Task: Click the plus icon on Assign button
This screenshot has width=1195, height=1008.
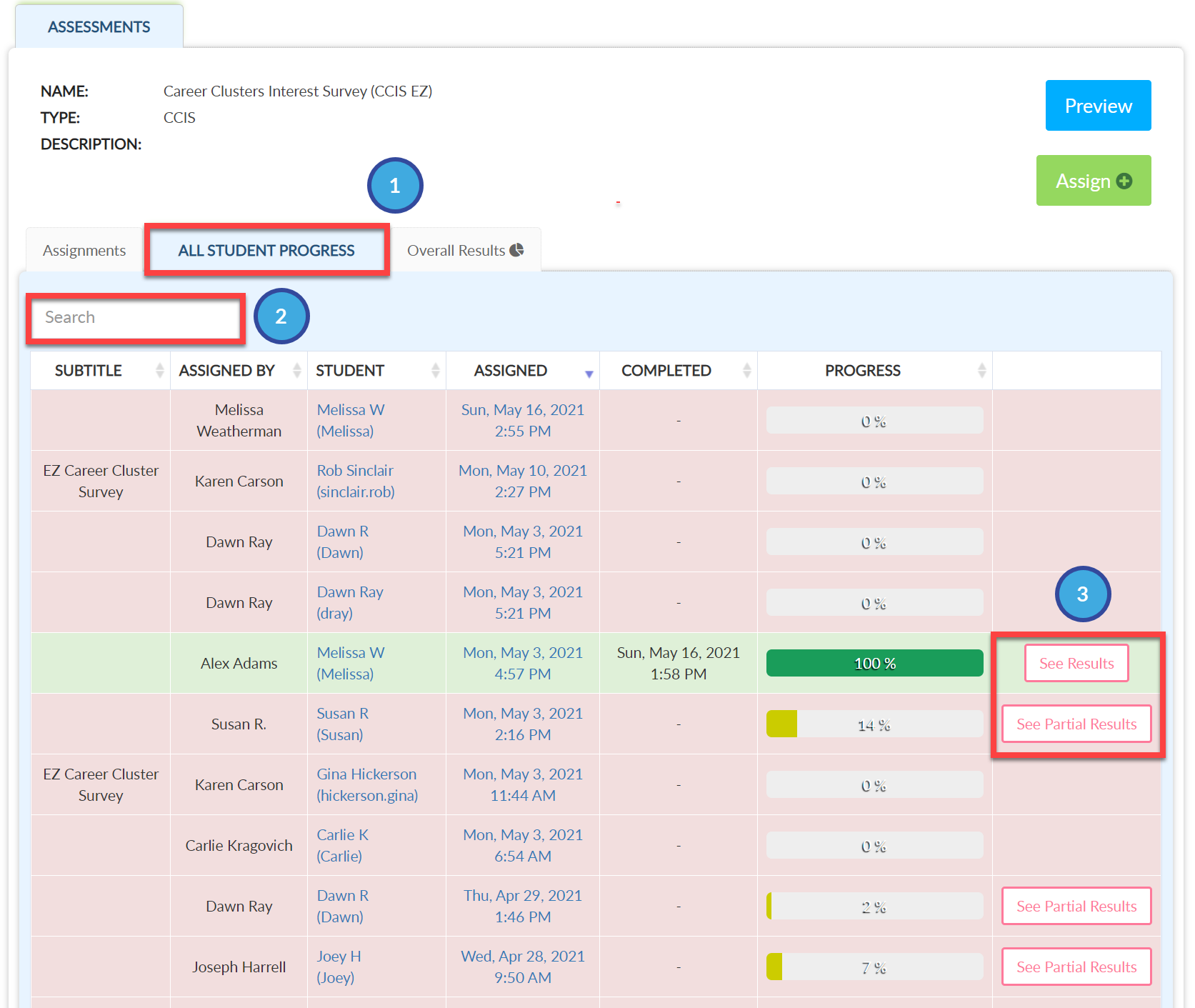Action: tap(1124, 181)
